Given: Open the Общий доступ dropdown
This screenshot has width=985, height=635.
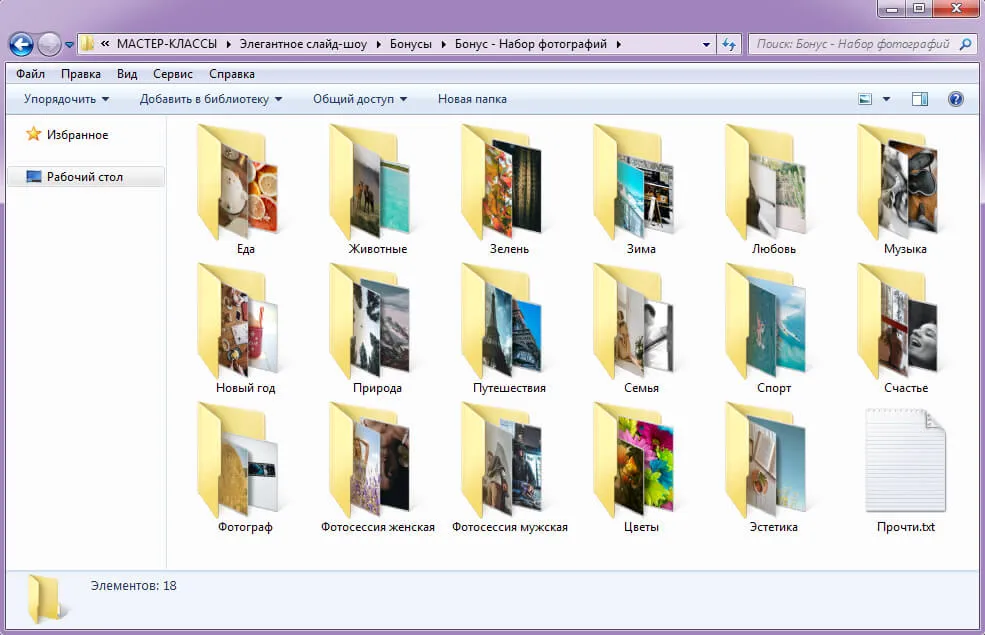Looking at the screenshot, I should coord(360,99).
